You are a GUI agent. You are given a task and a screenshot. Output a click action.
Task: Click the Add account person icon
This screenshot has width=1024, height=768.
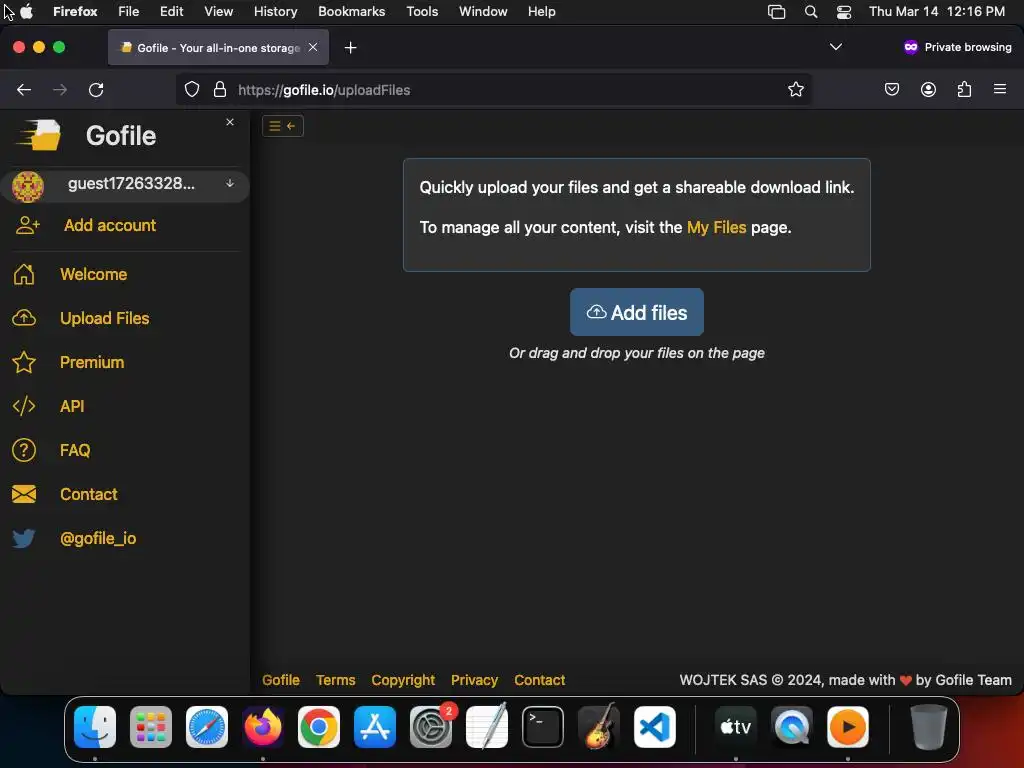tap(27, 225)
